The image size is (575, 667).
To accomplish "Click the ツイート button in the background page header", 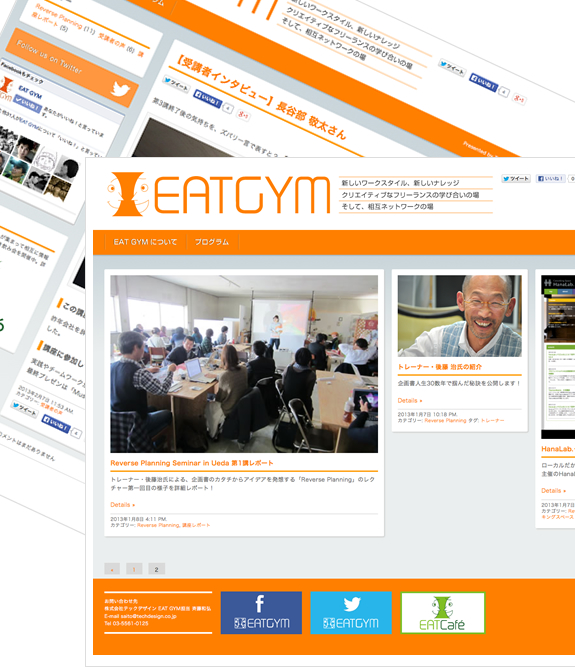I will tap(453, 68).
